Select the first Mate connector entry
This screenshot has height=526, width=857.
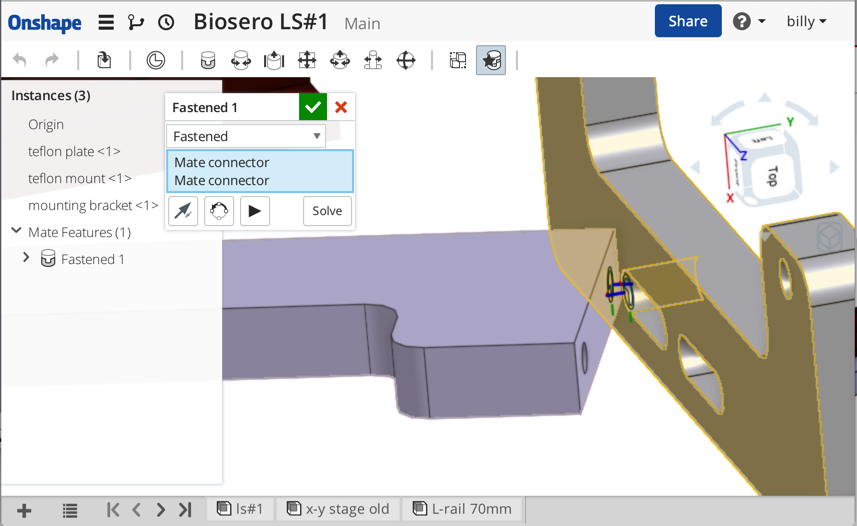(x=221, y=162)
